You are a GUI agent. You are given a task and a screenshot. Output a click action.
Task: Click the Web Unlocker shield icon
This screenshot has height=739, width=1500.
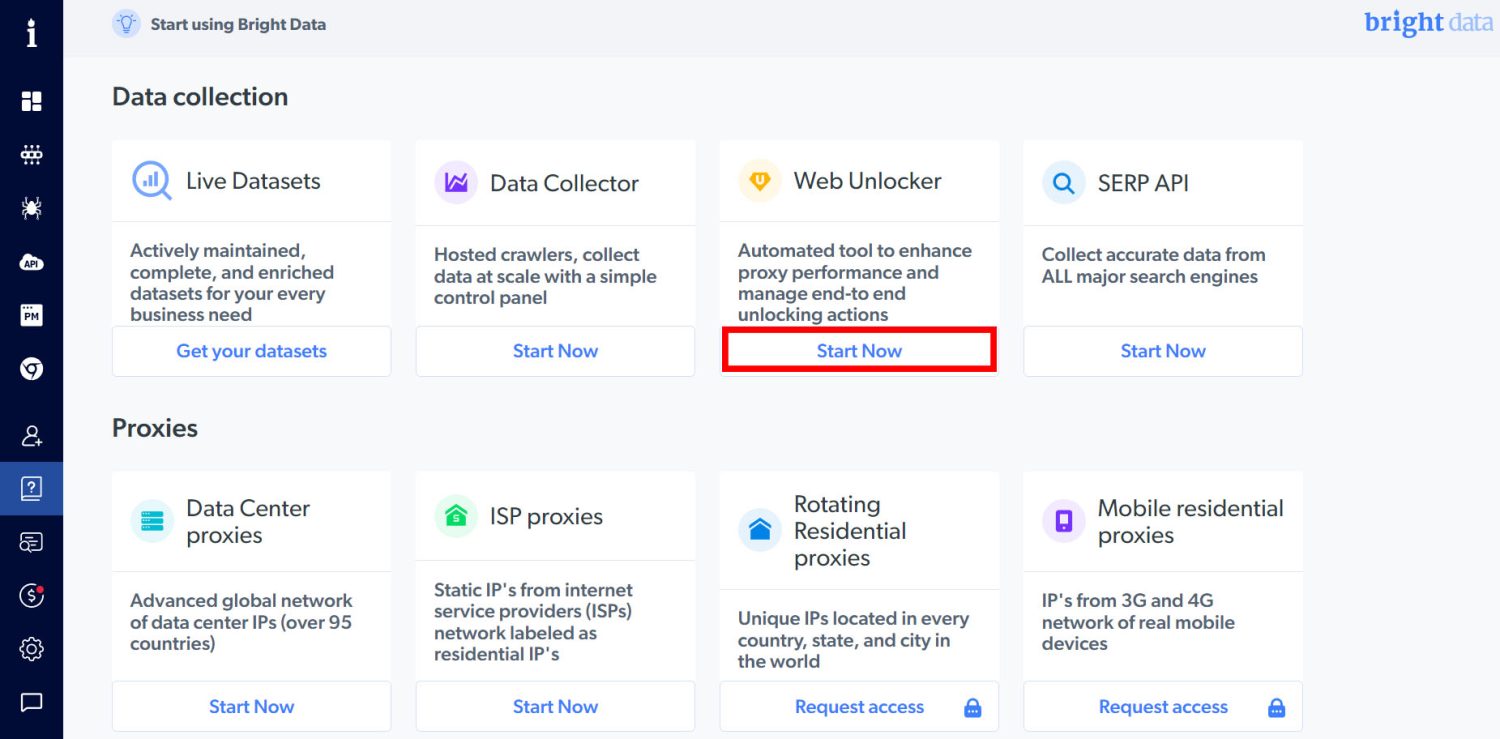[x=760, y=181]
